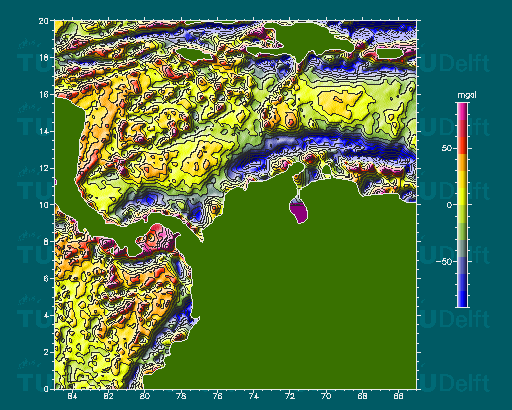Click the y-axis label 0

[x=46, y=389]
